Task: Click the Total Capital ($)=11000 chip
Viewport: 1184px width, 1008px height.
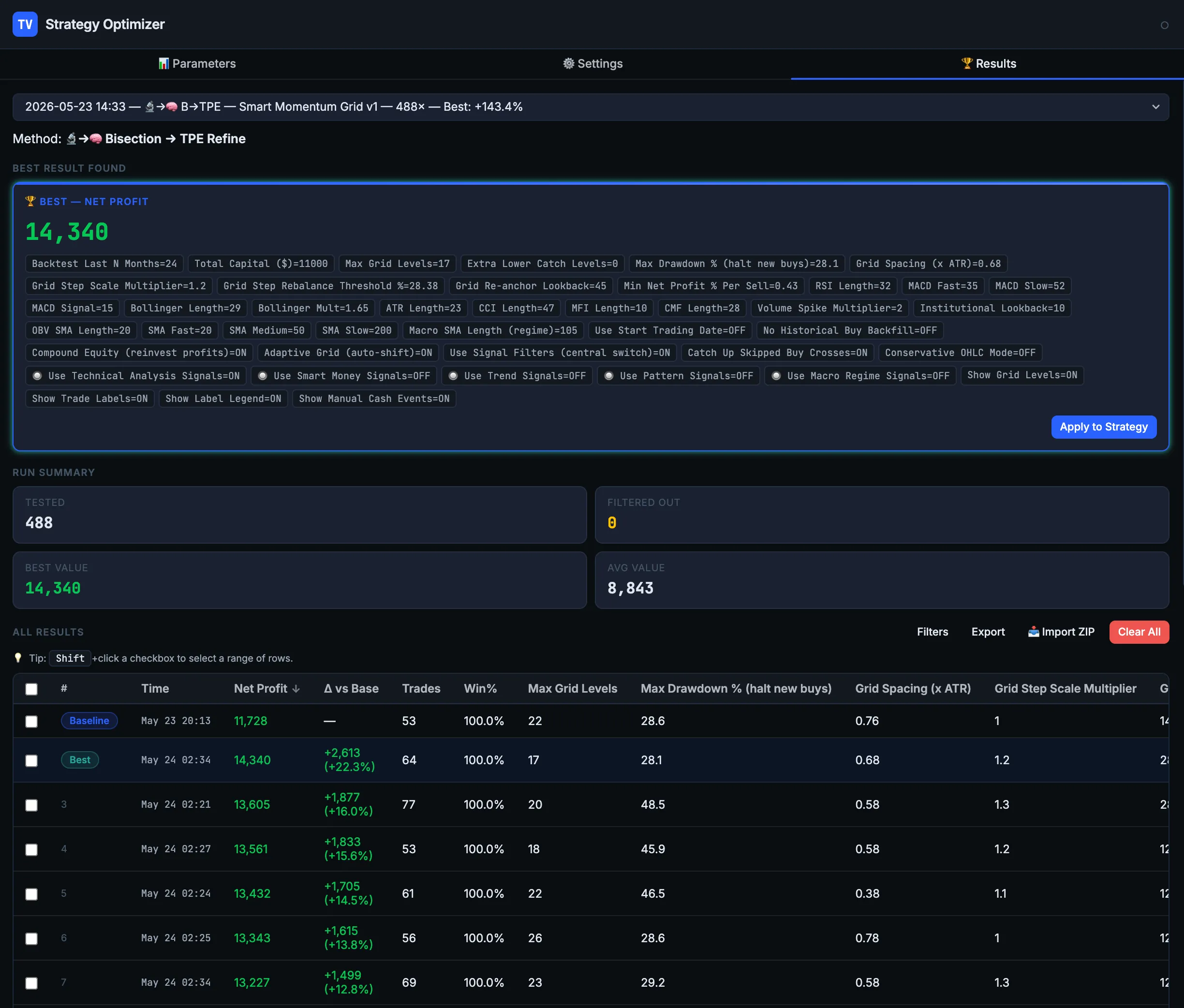Action: coord(261,264)
